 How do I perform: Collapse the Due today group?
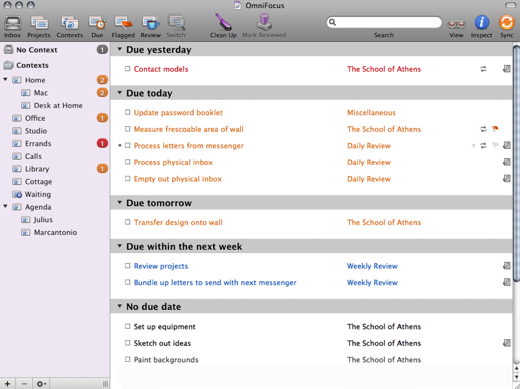(x=119, y=93)
